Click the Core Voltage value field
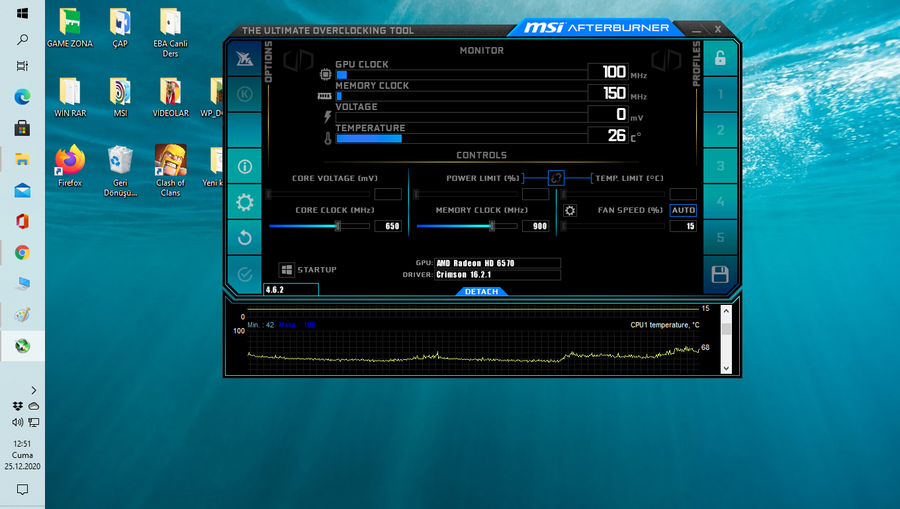Screen dimensions: 900x509 (388, 194)
